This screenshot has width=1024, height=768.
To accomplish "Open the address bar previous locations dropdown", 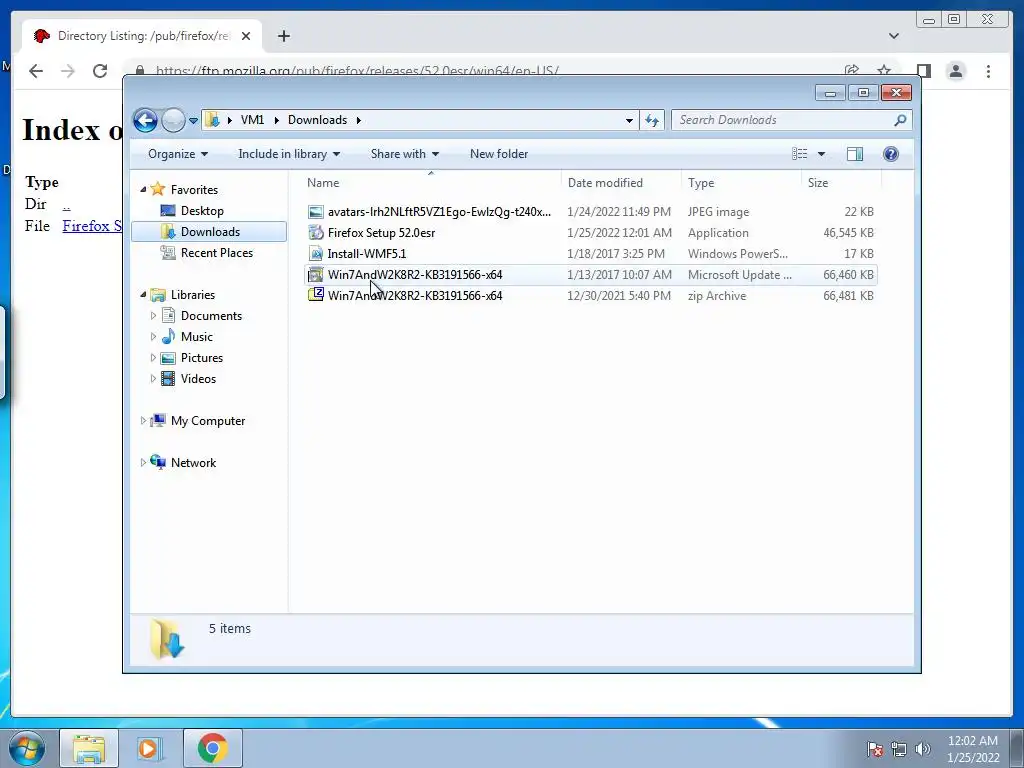I will (x=629, y=120).
